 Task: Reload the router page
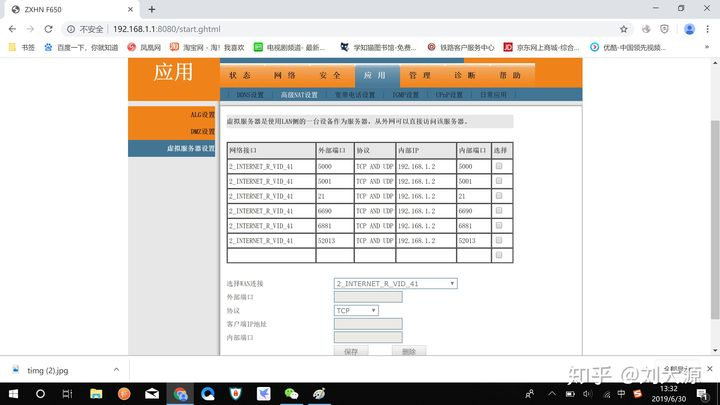click(x=48, y=29)
